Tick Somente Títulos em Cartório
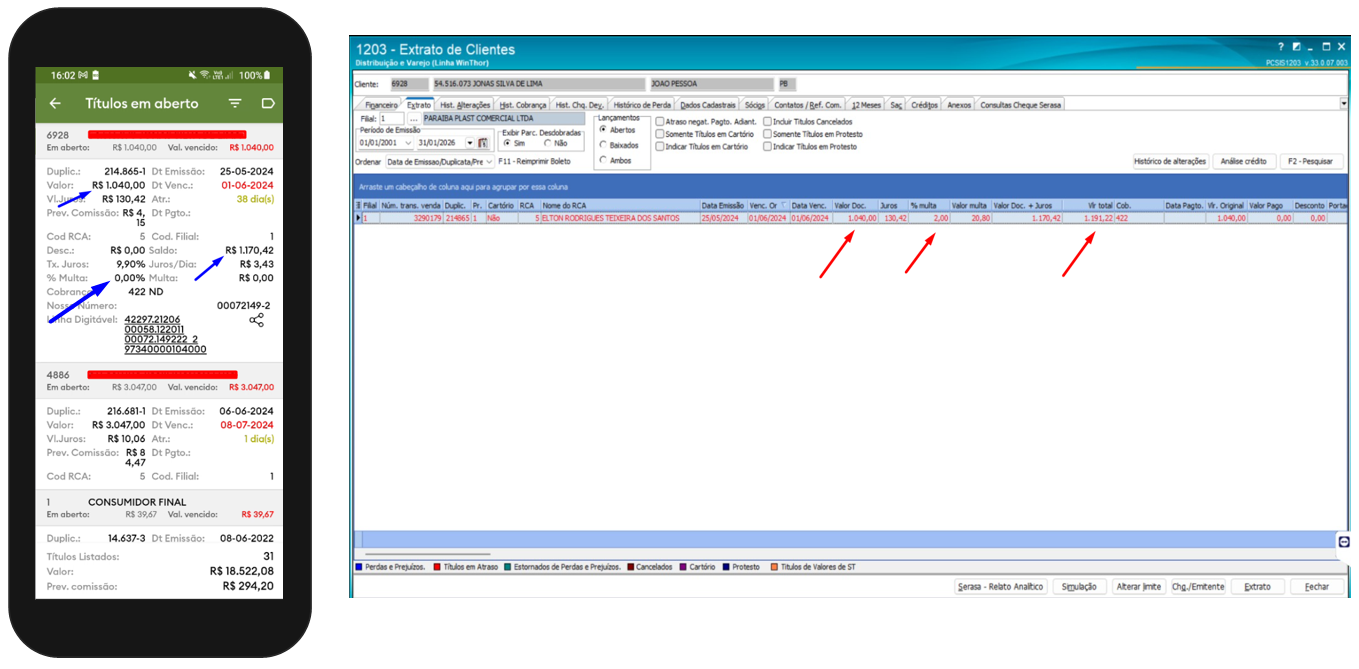This screenshot has width=1359, height=669. (x=660, y=134)
